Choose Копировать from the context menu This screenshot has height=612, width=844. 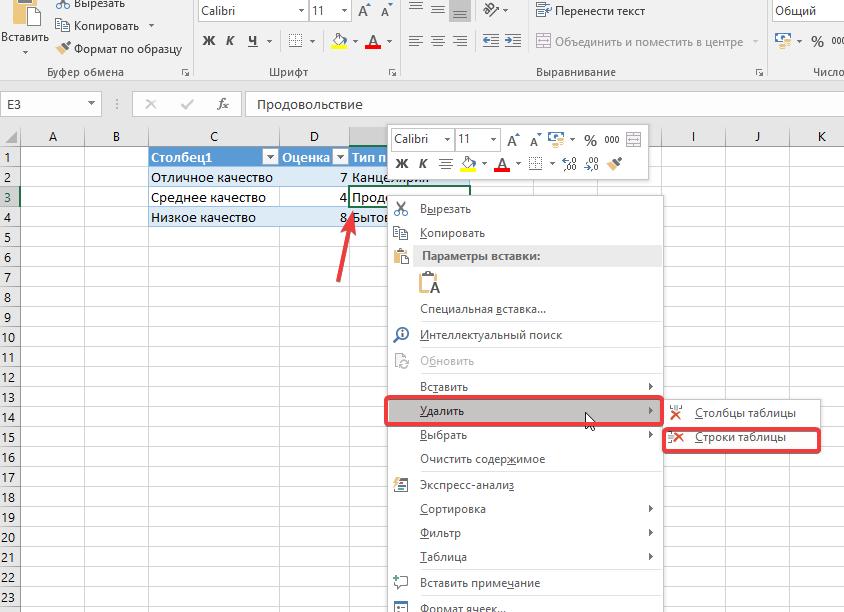525,233
